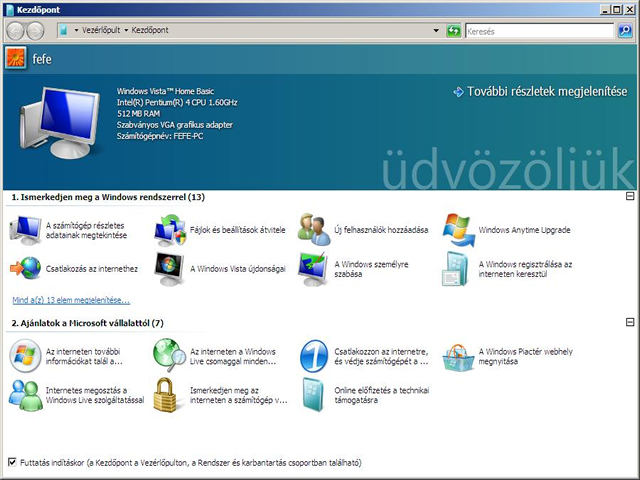Click the padlock security icon
Viewport: 640px width, 480px height.
pyautogui.click(x=165, y=395)
